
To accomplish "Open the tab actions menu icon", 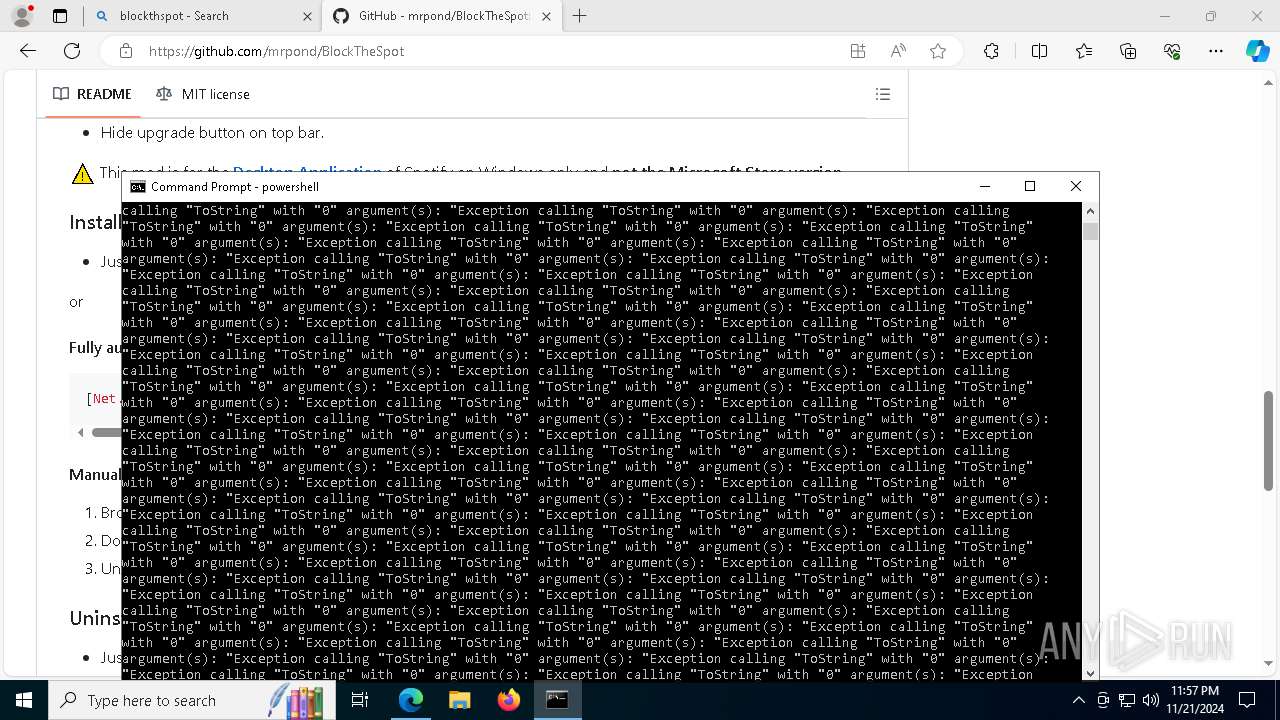I will [60, 16].
